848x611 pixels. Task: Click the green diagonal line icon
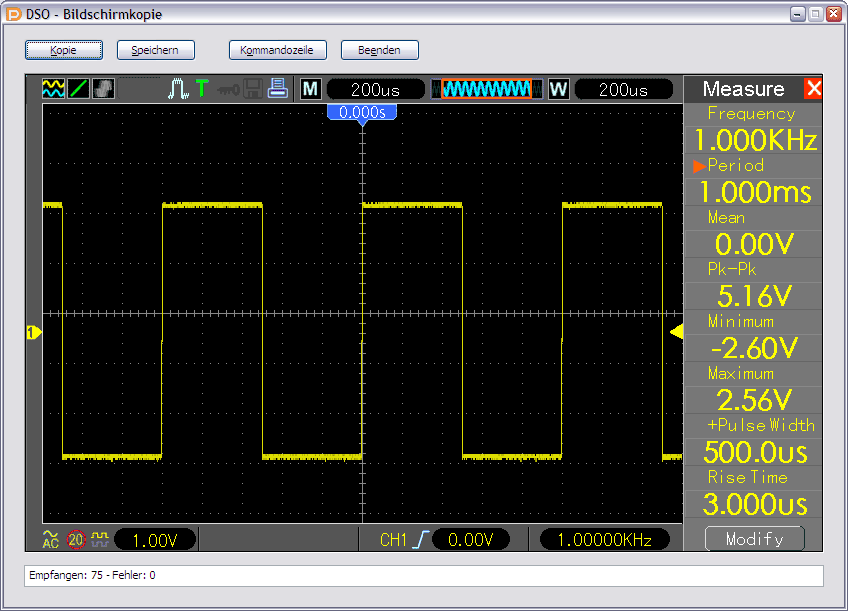pyautogui.click(x=78, y=89)
